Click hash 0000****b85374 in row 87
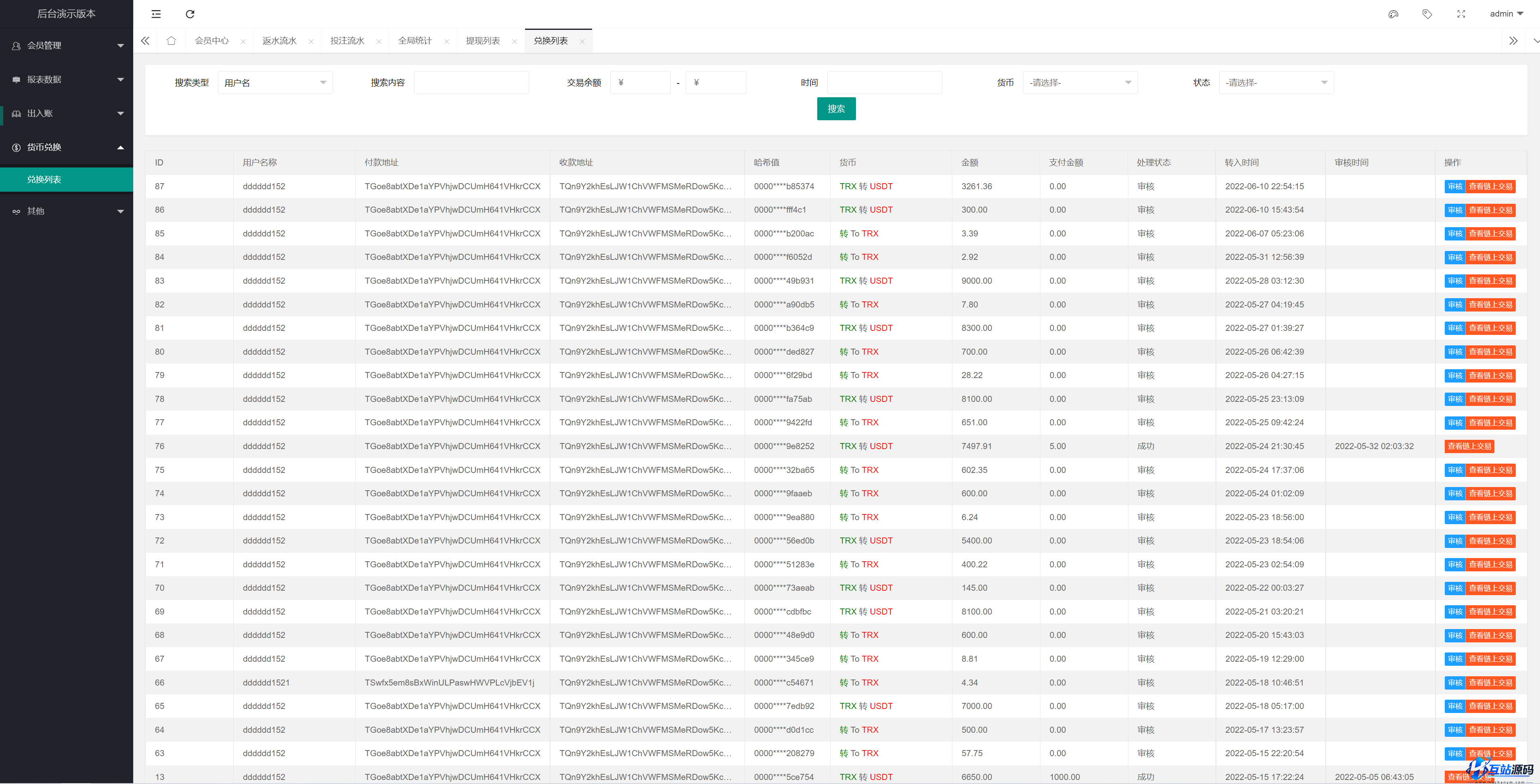The width and height of the screenshot is (1540, 784). click(784, 186)
